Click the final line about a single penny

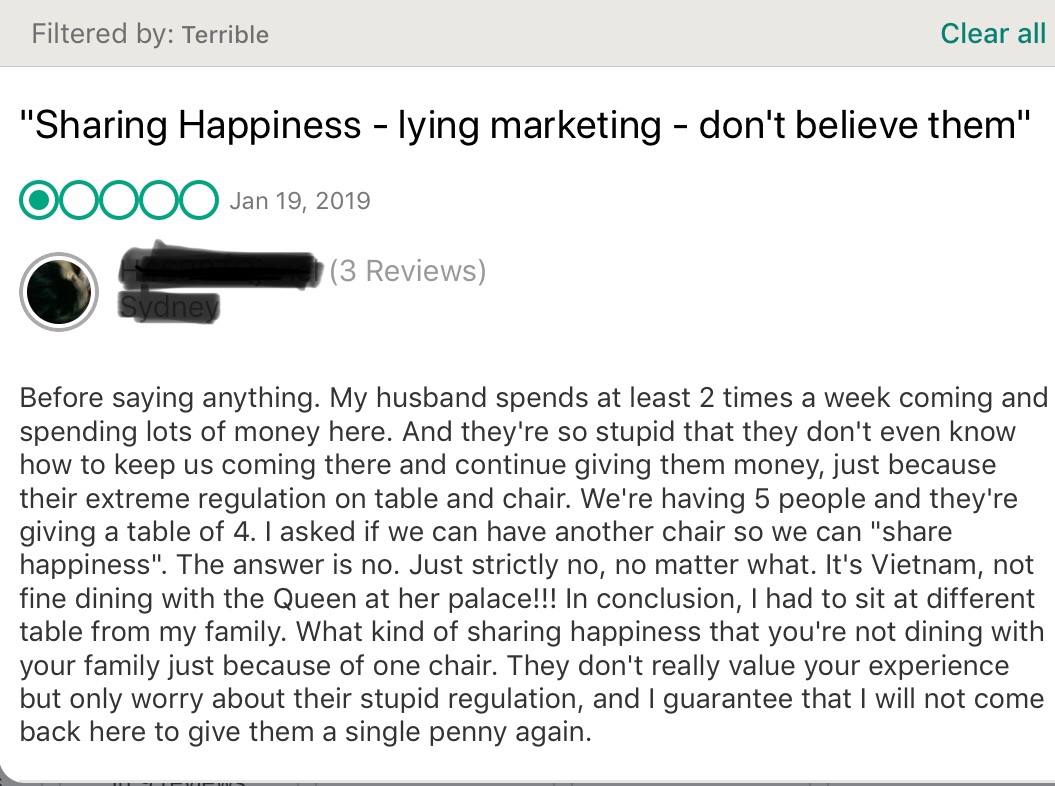point(306,732)
